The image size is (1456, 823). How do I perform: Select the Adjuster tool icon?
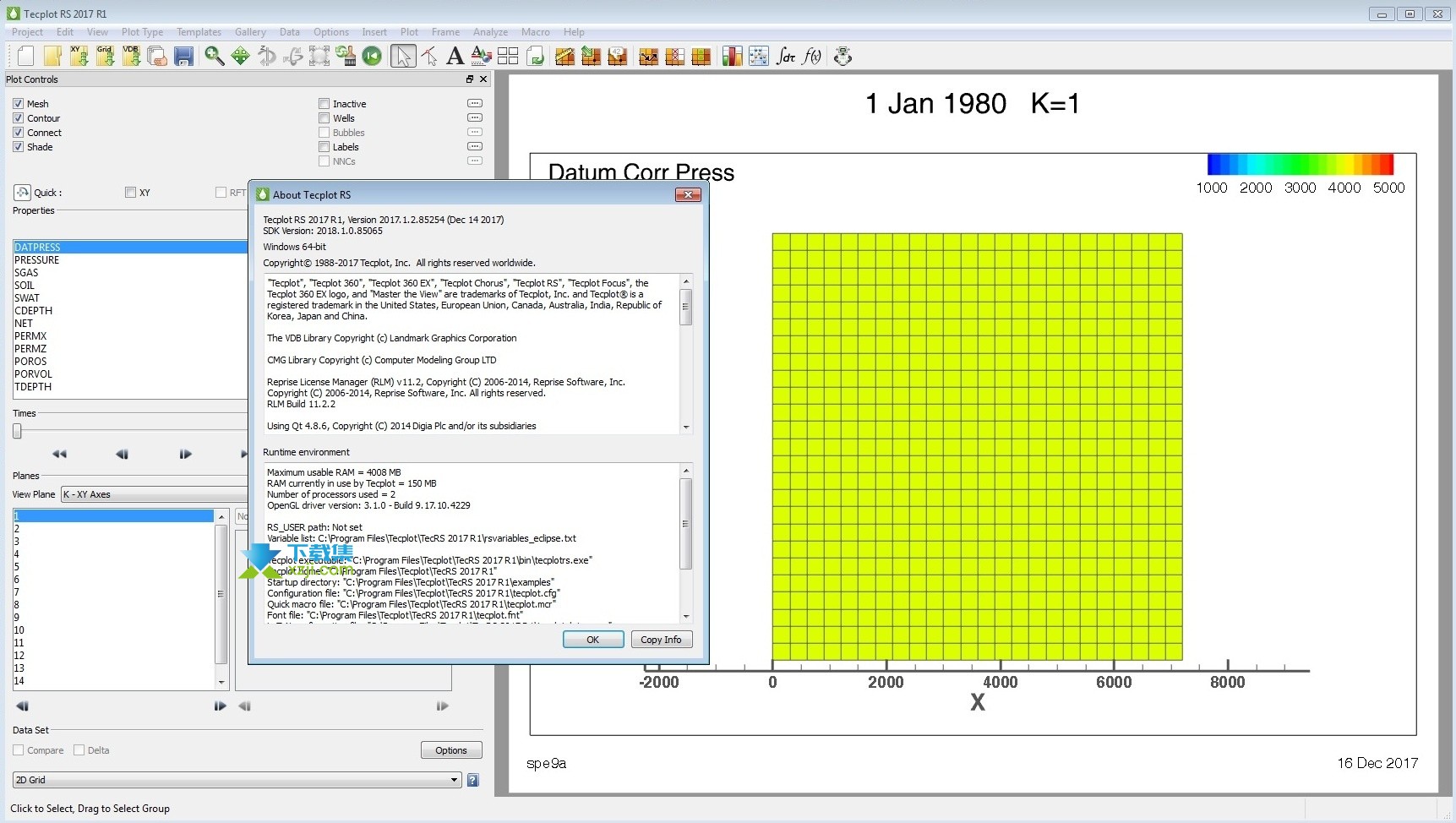click(x=429, y=57)
